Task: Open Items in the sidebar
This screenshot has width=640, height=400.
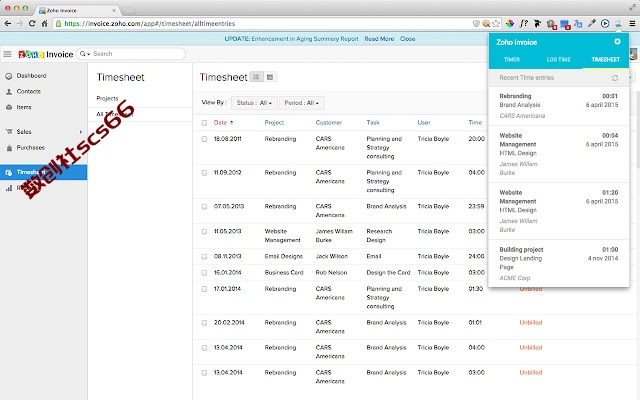Action: [x=24, y=107]
